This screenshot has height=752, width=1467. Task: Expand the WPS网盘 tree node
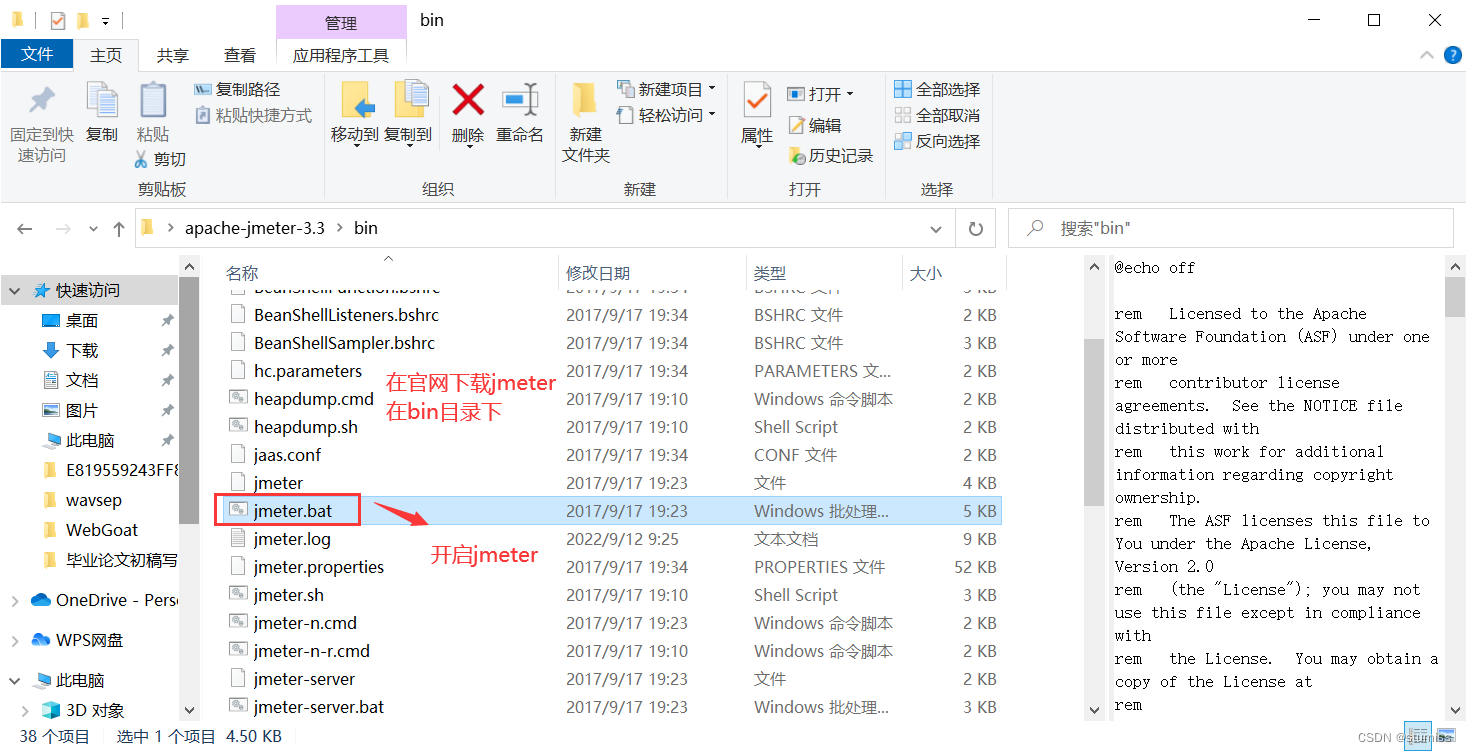pos(15,640)
